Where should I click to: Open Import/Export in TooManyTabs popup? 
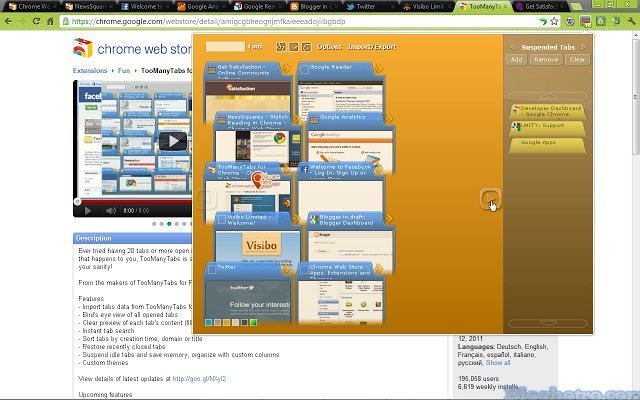372,47
